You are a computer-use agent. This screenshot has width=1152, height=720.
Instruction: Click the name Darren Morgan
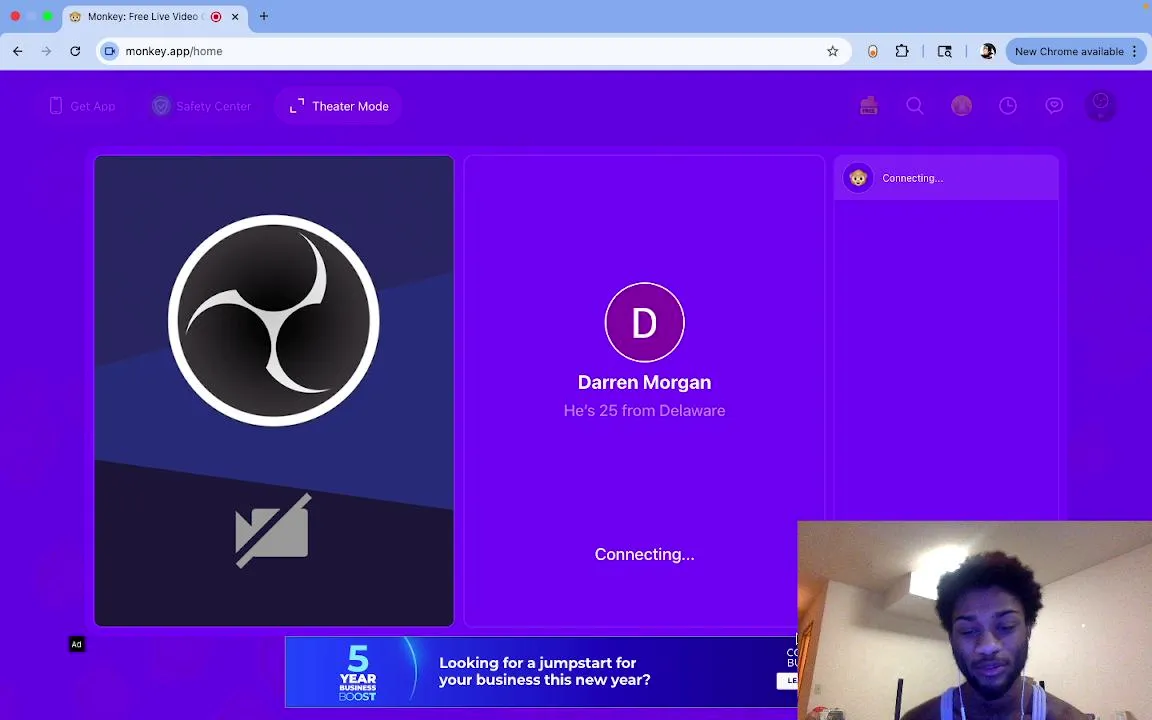(644, 382)
